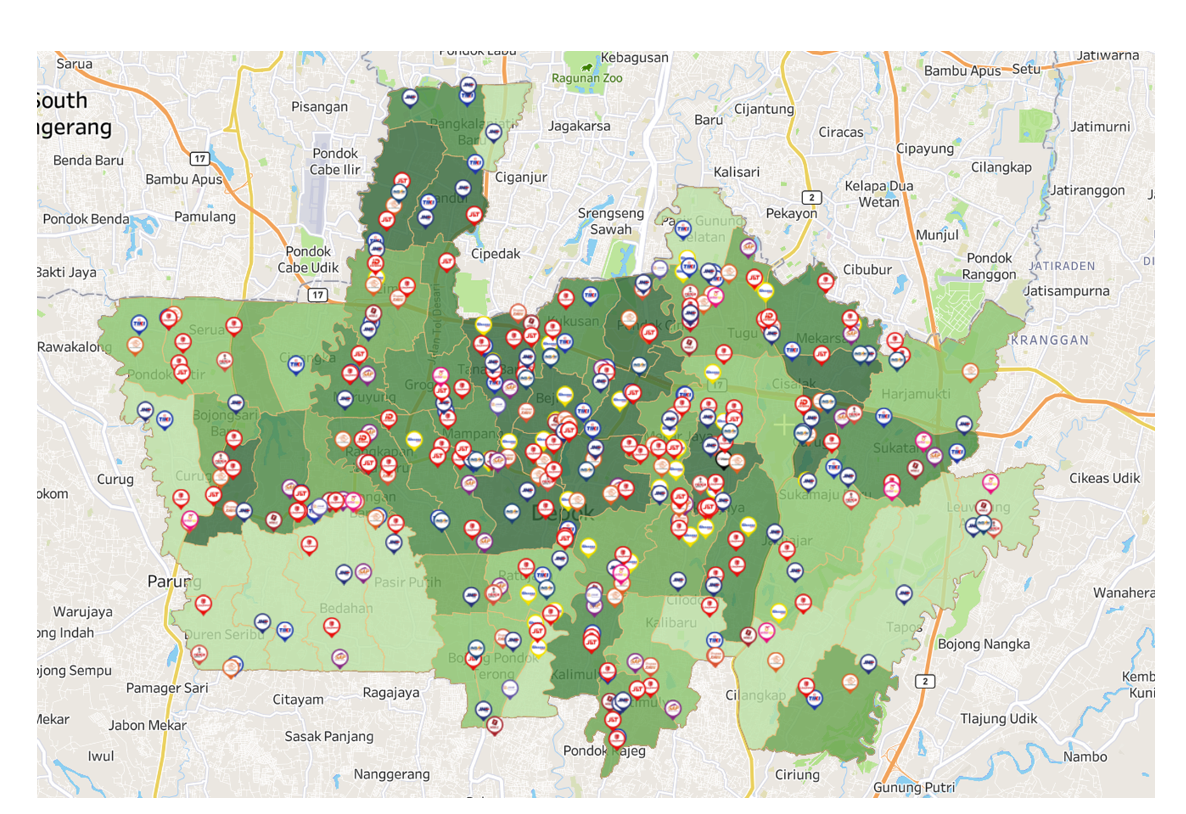
Task: Select J&T marker left of Cipedak label
Action: pyautogui.click(x=447, y=263)
